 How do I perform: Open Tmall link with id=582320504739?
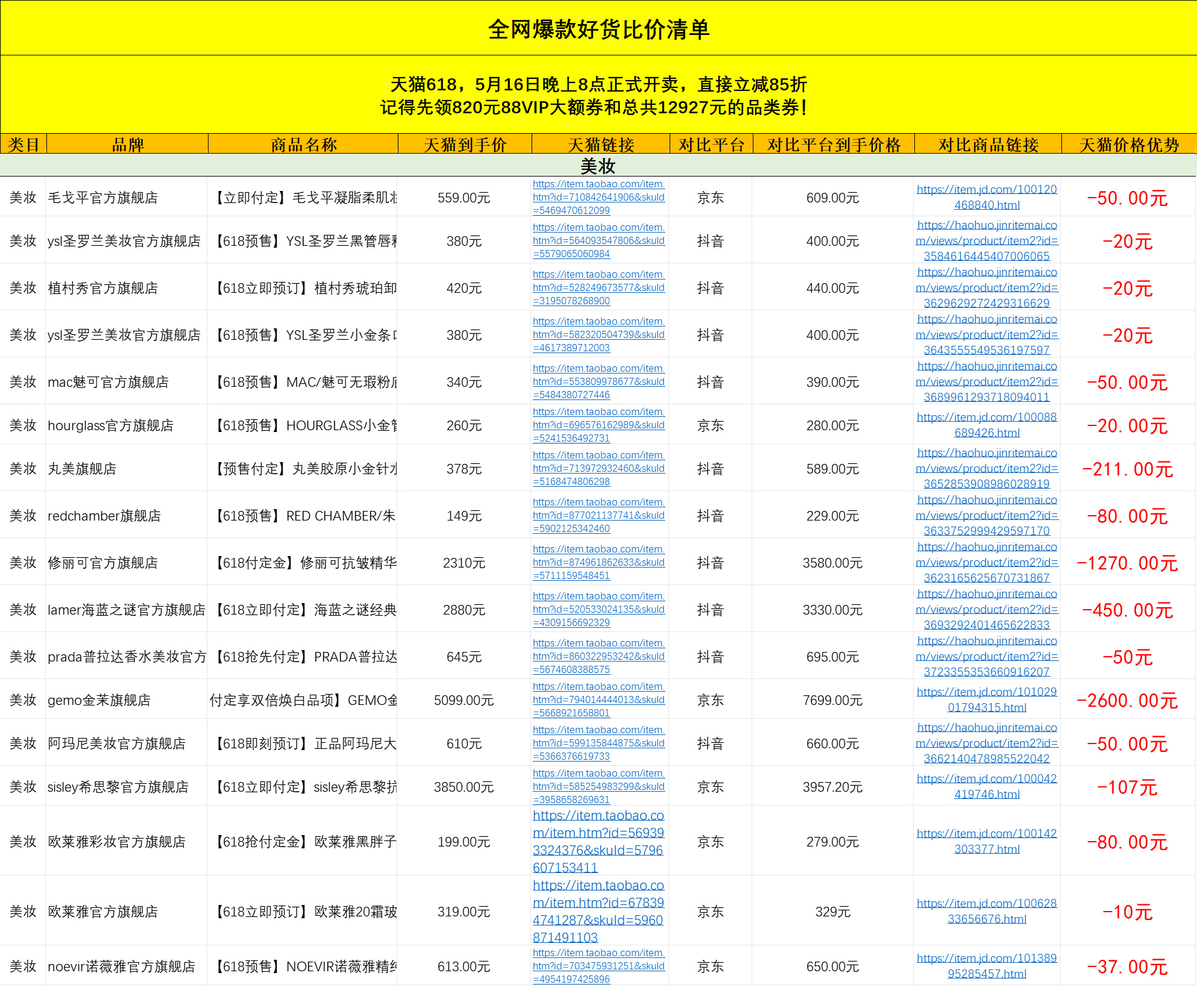click(x=598, y=334)
